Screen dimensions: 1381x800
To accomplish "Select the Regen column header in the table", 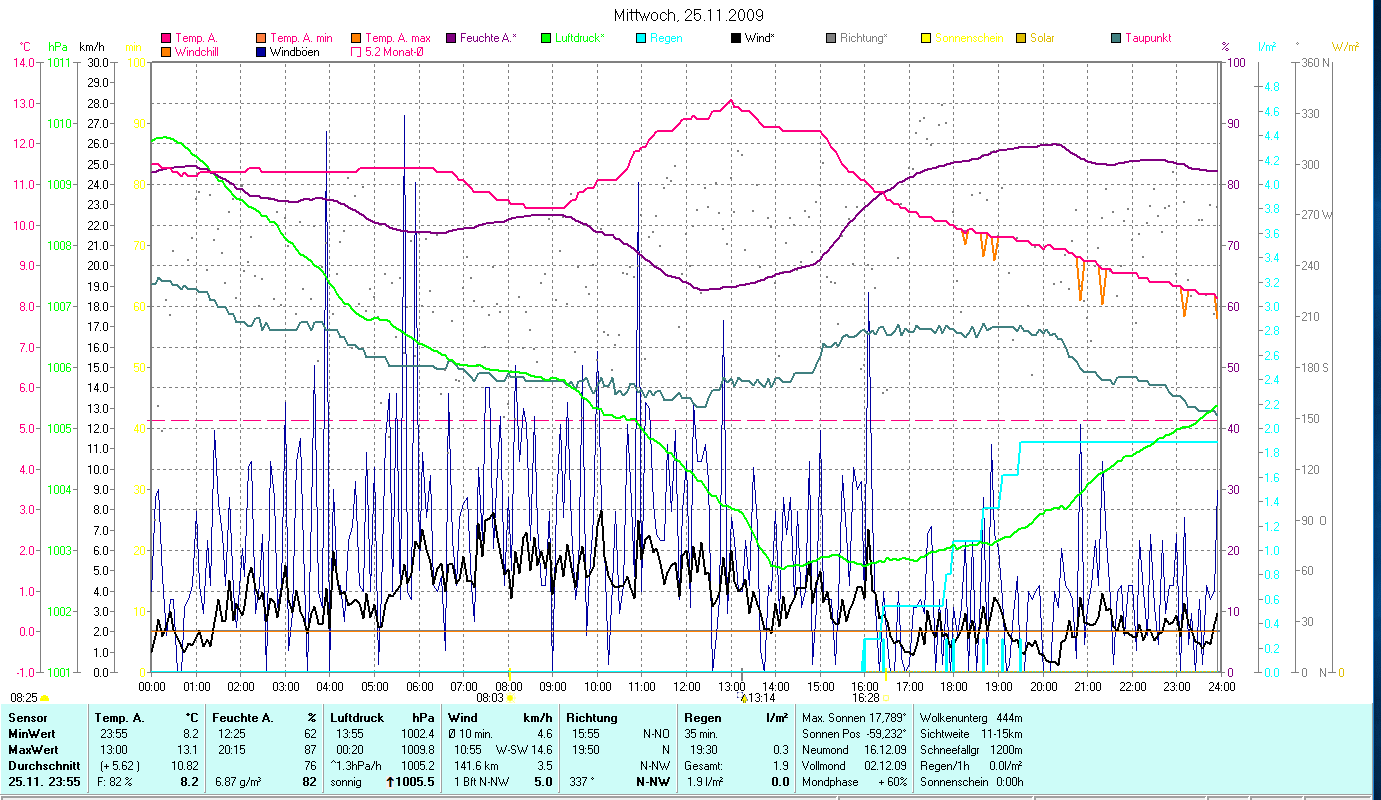I will [x=702, y=717].
